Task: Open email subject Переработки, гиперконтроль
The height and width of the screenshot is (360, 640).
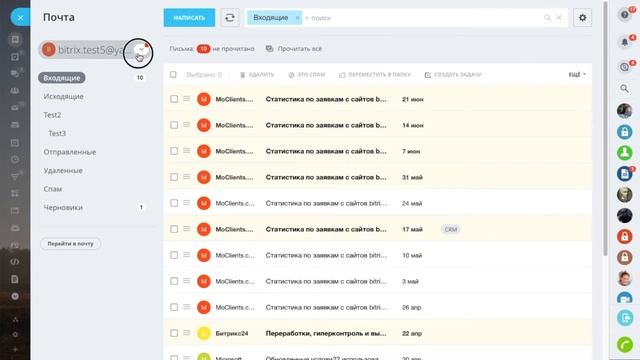Action: click(326, 333)
